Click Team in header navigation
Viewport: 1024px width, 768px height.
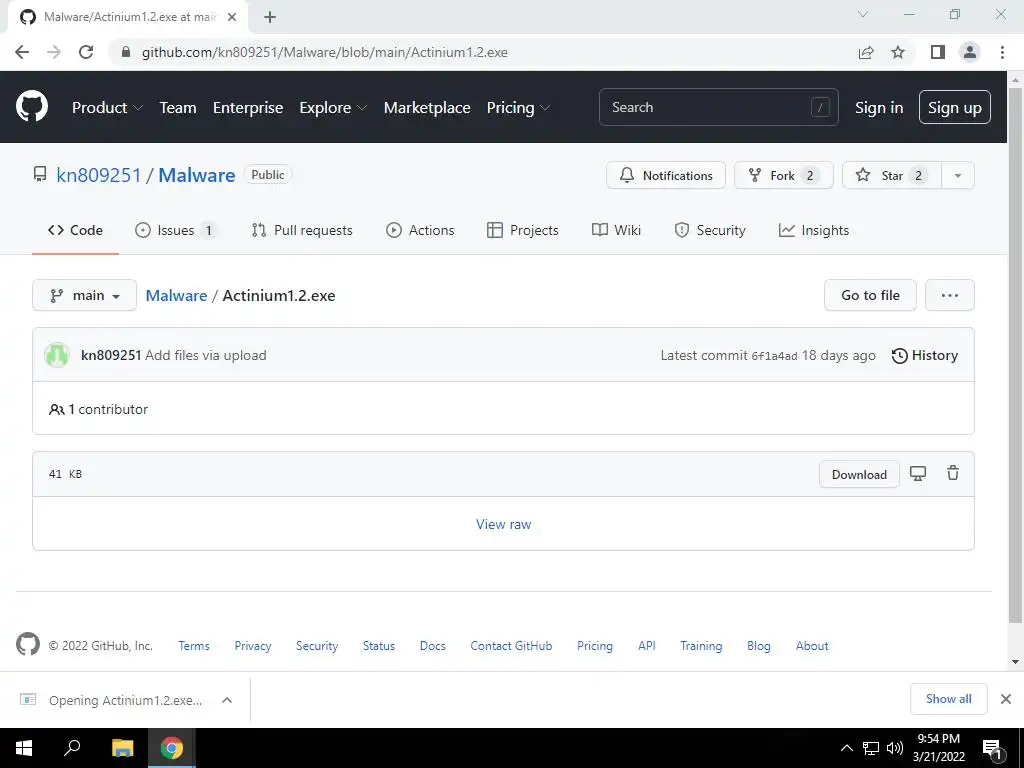[x=178, y=108]
